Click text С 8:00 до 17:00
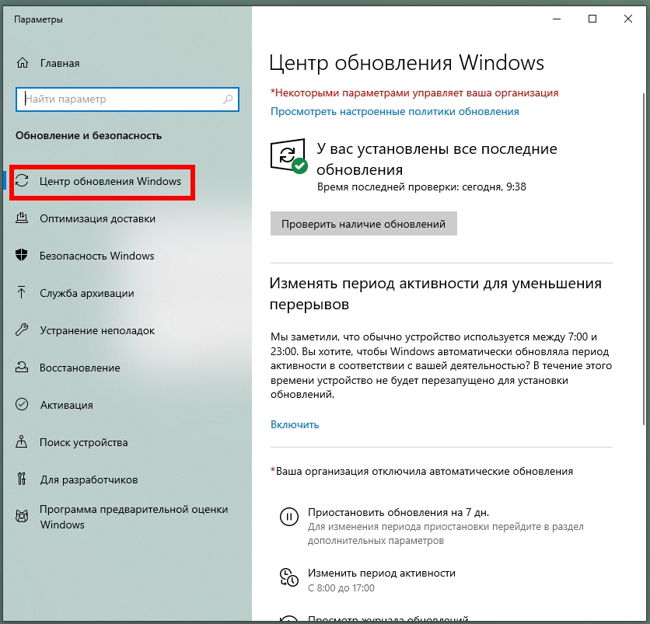 (x=341, y=588)
